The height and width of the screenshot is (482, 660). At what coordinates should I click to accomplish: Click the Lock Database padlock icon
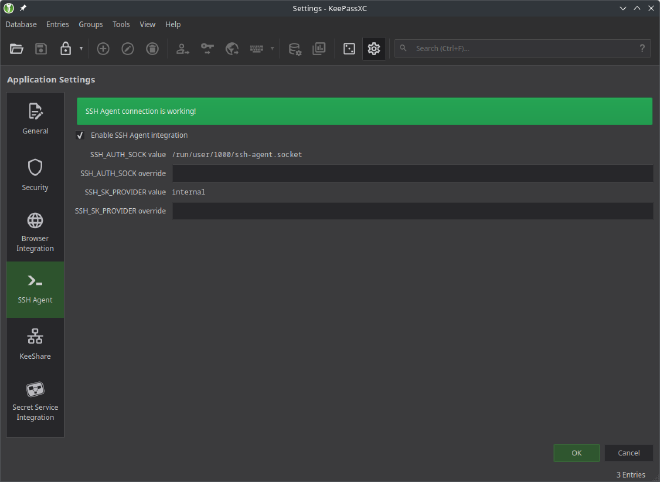click(x=65, y=49)
